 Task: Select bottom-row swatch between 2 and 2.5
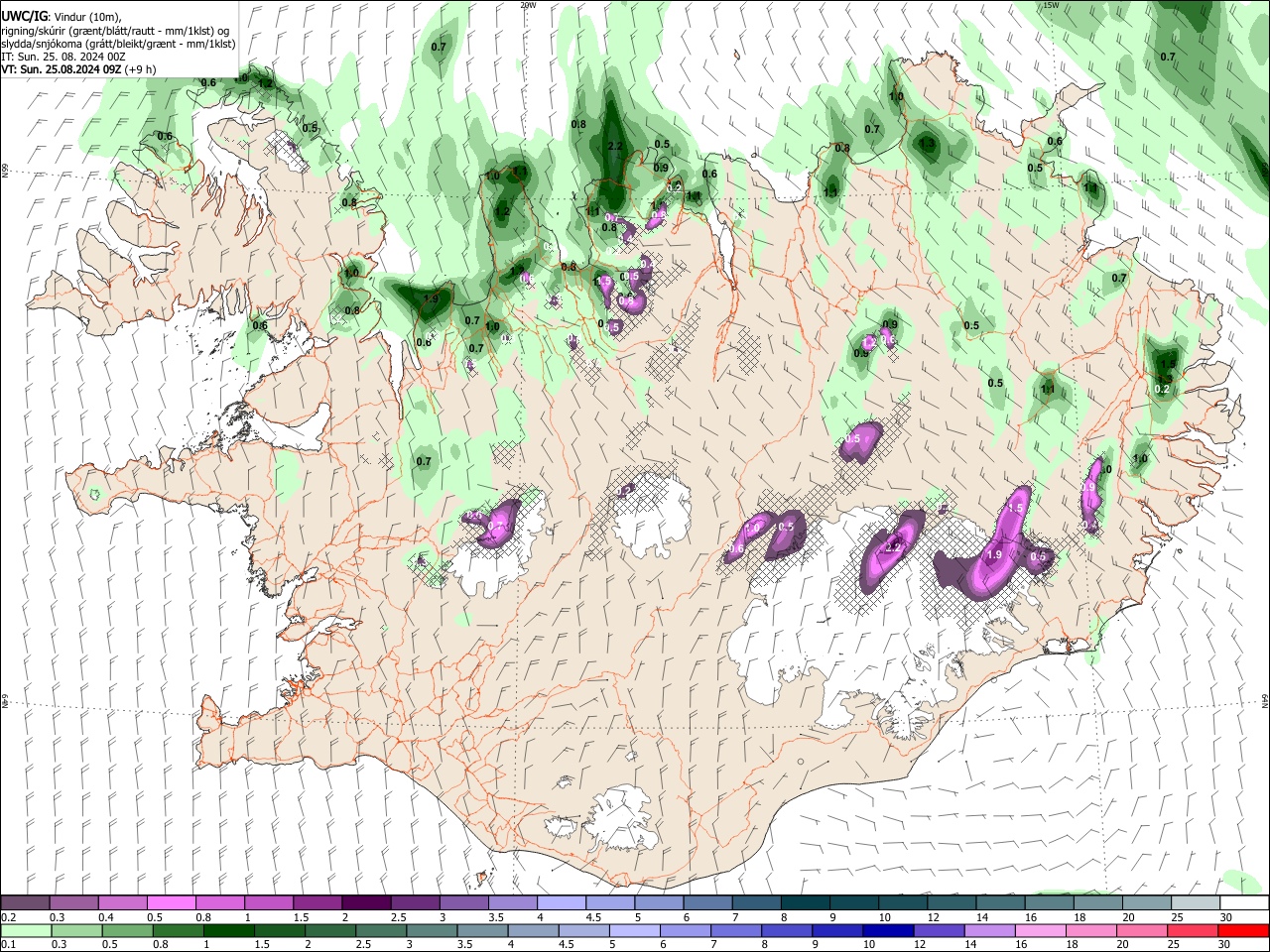tap(329, 930)
